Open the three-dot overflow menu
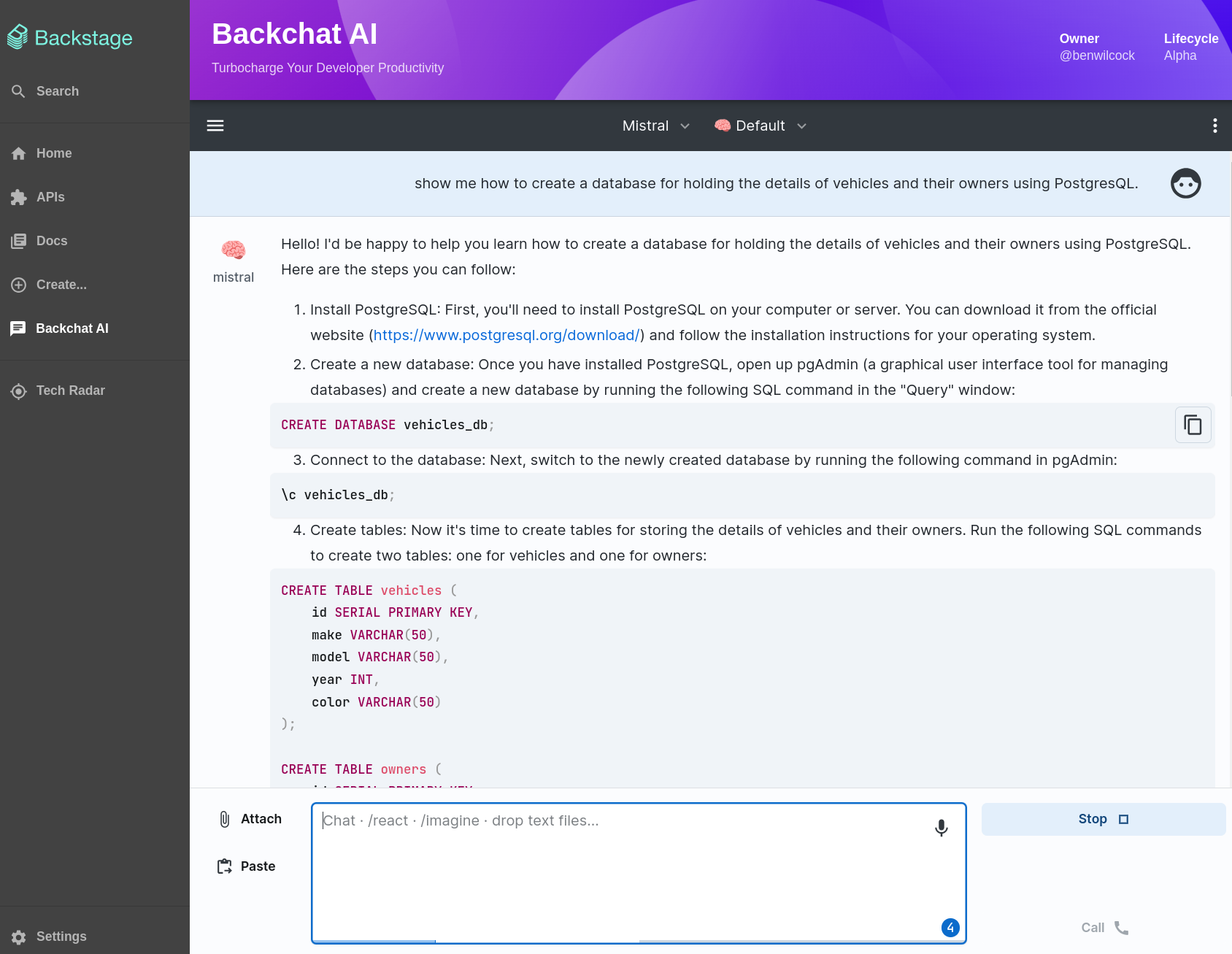 [1214, 125]
